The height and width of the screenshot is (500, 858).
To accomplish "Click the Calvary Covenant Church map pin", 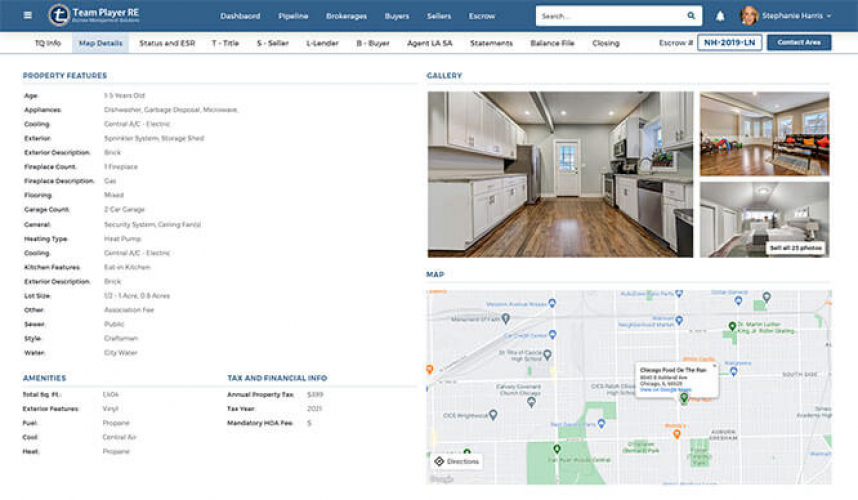I will (531, 402).
